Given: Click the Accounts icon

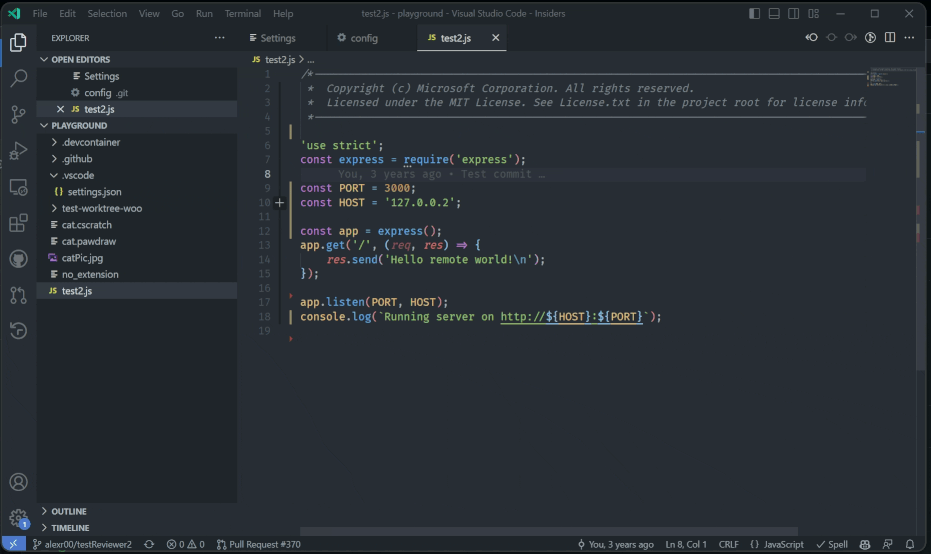Looking at the screenshot, I should pos(18,483).
